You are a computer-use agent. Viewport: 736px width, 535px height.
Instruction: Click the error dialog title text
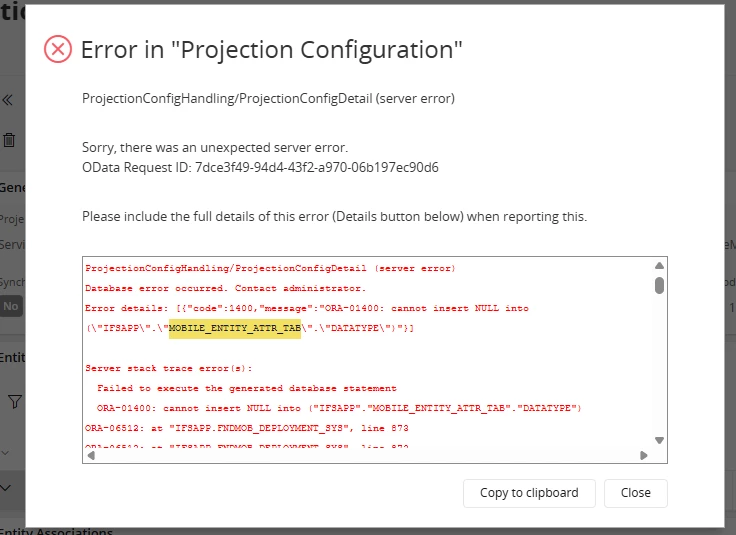tap(272, 49)
